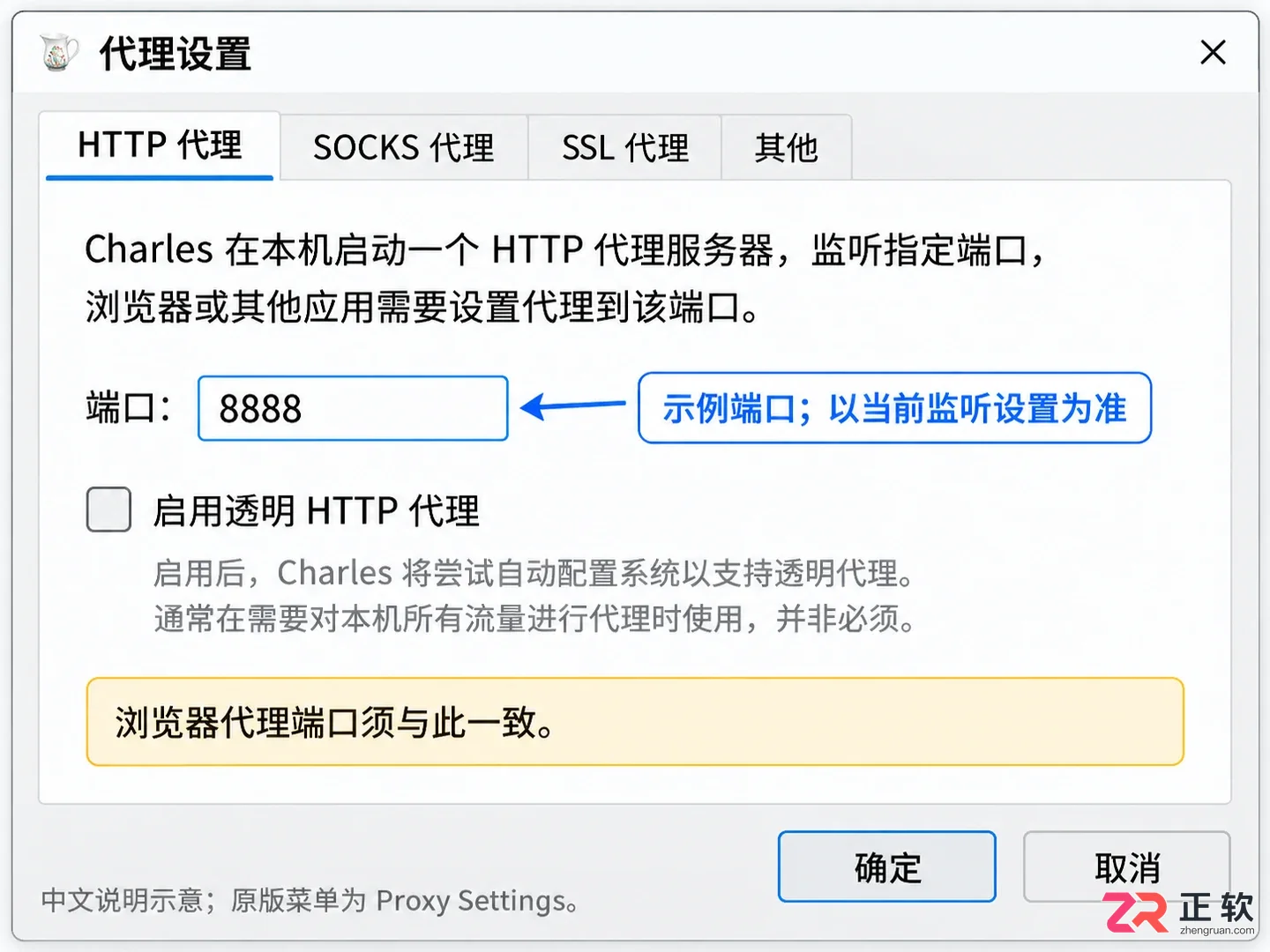
Task: Click the yellow 浏览器代理端口须与此一致 notice
Action: tap(635, 722)
